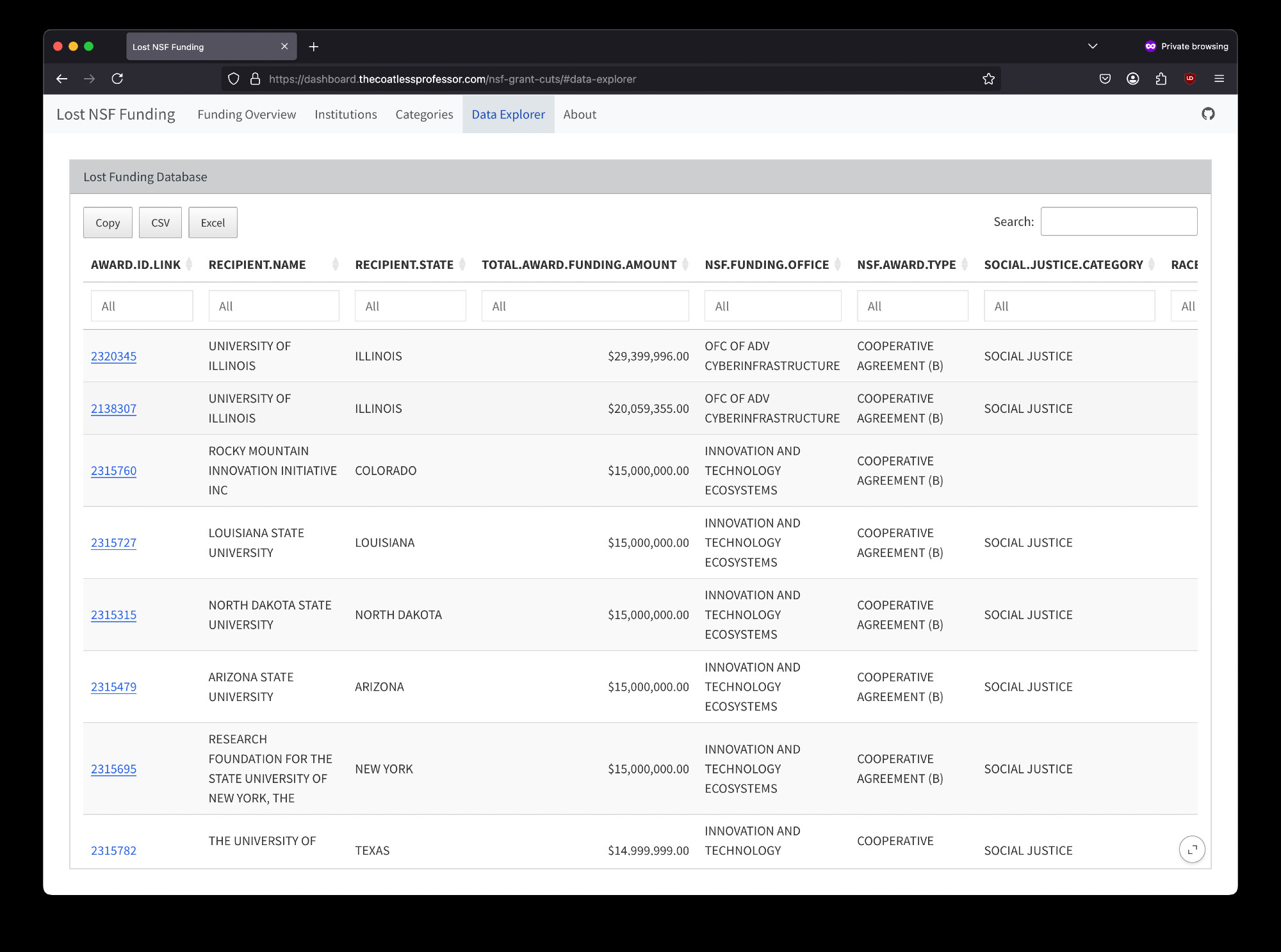Click the forward navigation arrow
The width and height of the screenshot is (1281, 952).
[x=89, y=79]
